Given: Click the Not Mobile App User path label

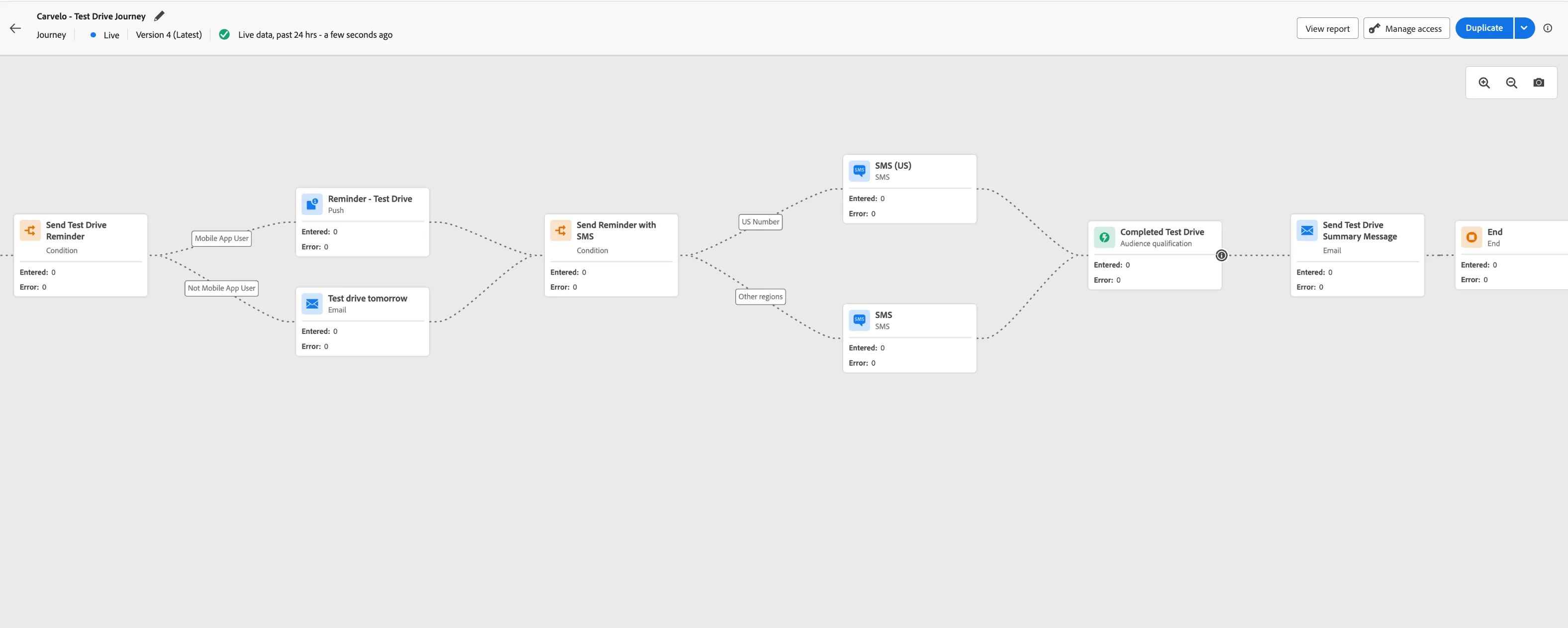Looking at the screenshot, I should coord(221,288).
